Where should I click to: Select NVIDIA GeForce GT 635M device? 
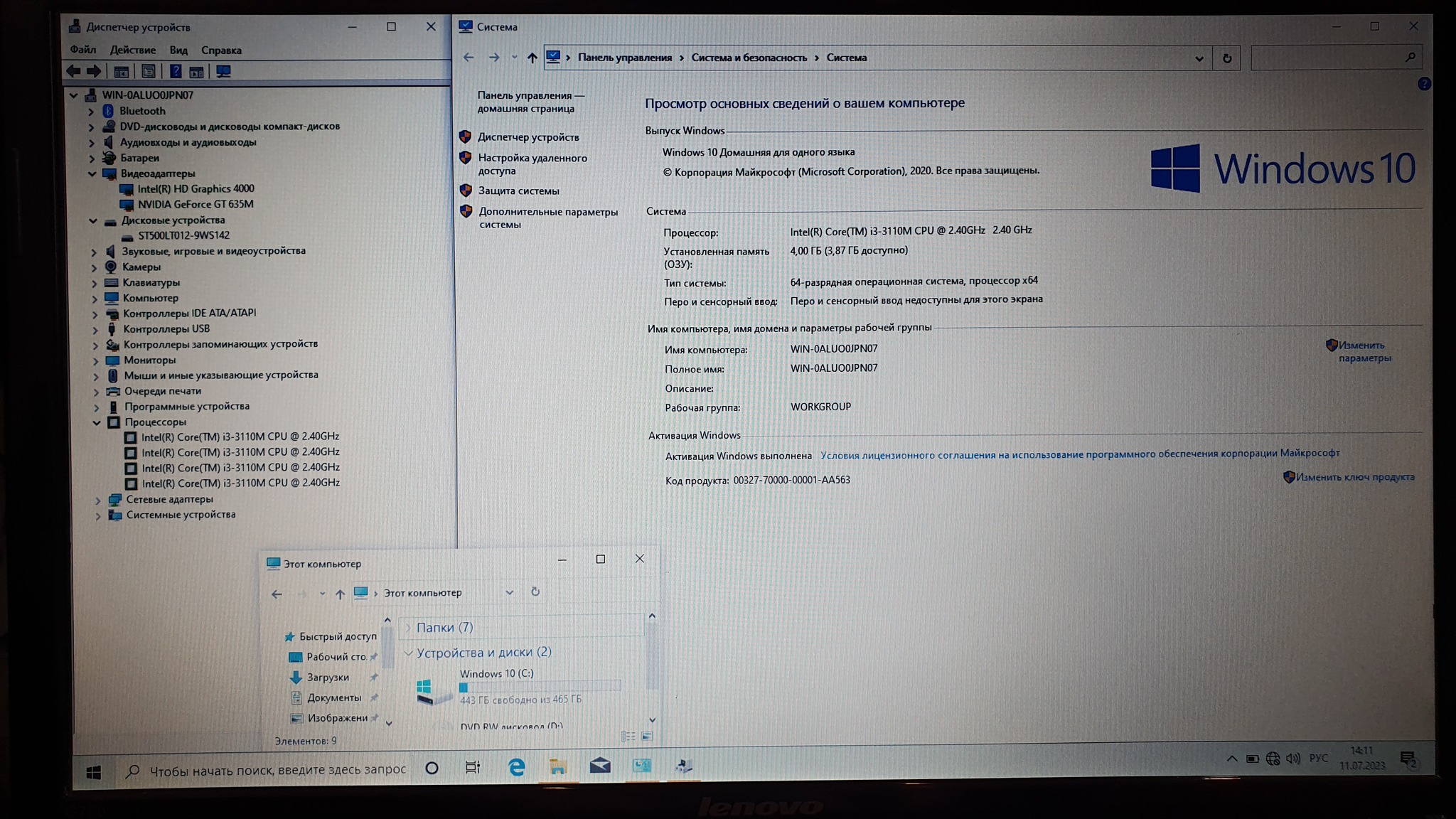click(195, 204)
